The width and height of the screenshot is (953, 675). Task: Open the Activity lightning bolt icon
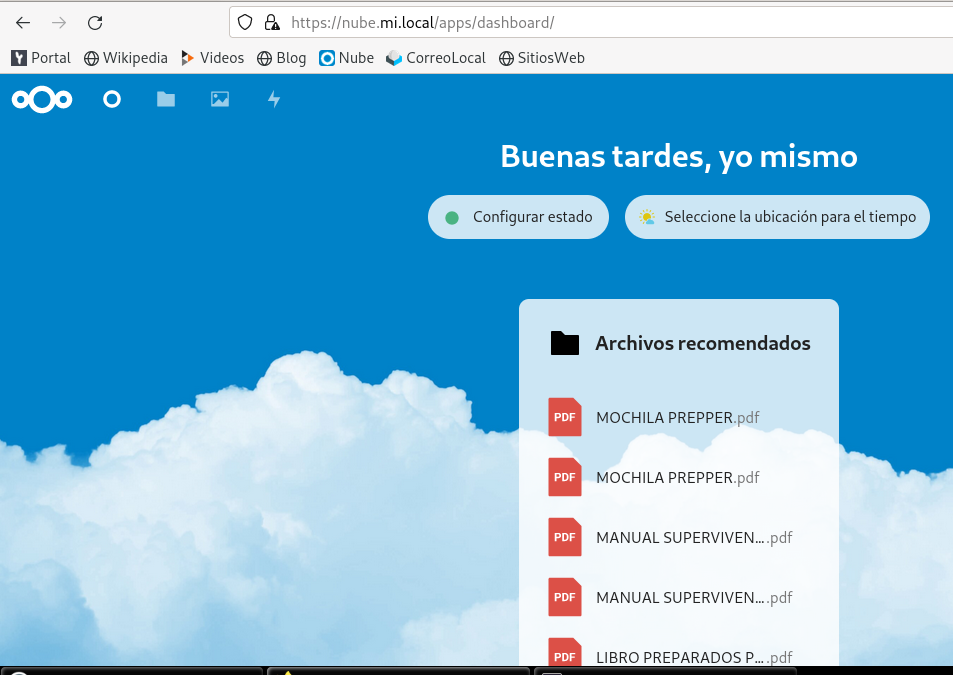click(274, 99)
